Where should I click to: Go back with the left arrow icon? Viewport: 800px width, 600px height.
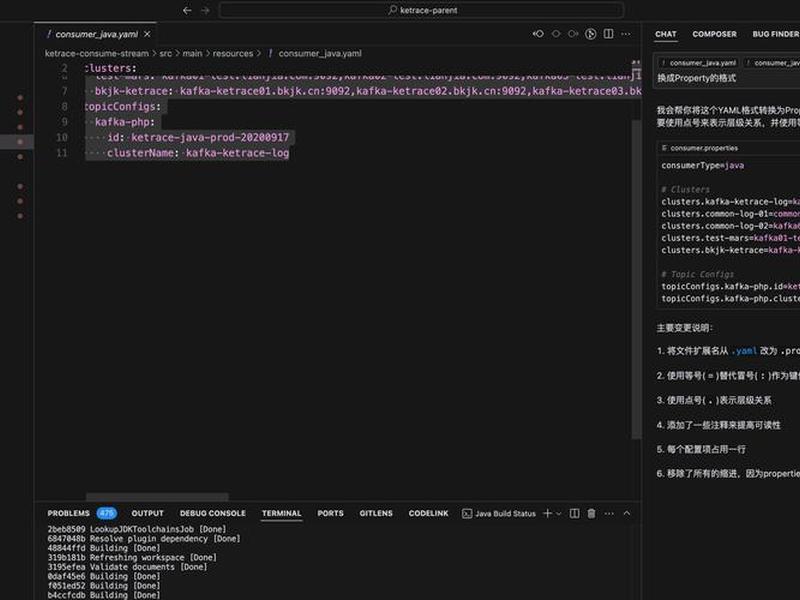[x=187, y=10]
